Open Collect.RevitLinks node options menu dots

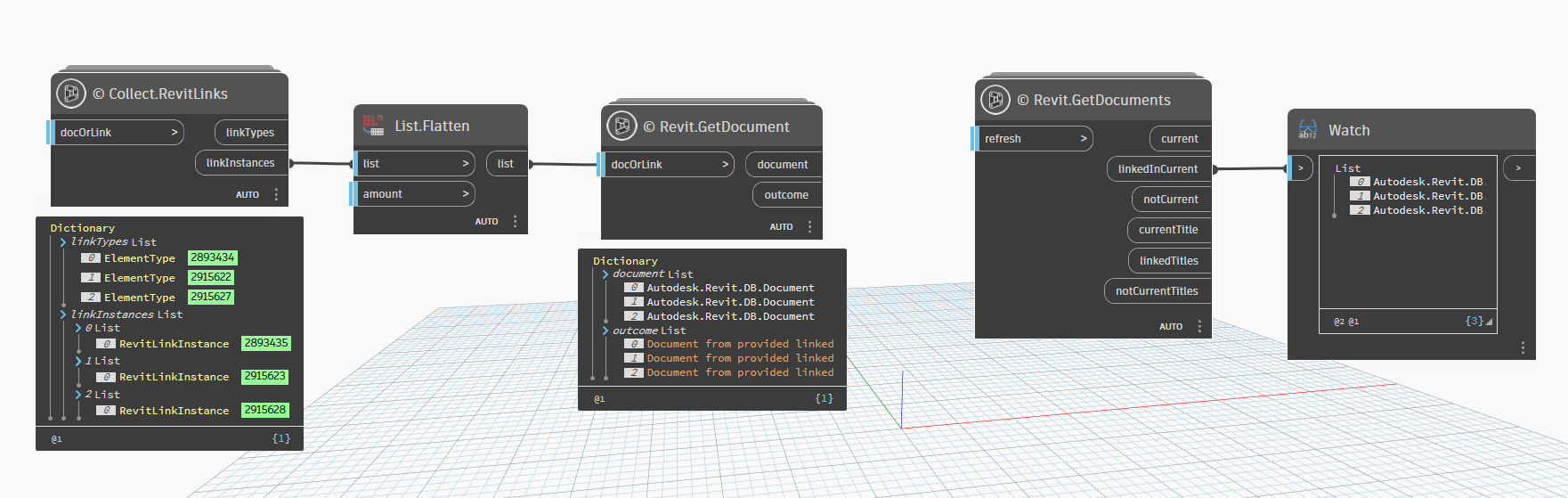point(276,194)
